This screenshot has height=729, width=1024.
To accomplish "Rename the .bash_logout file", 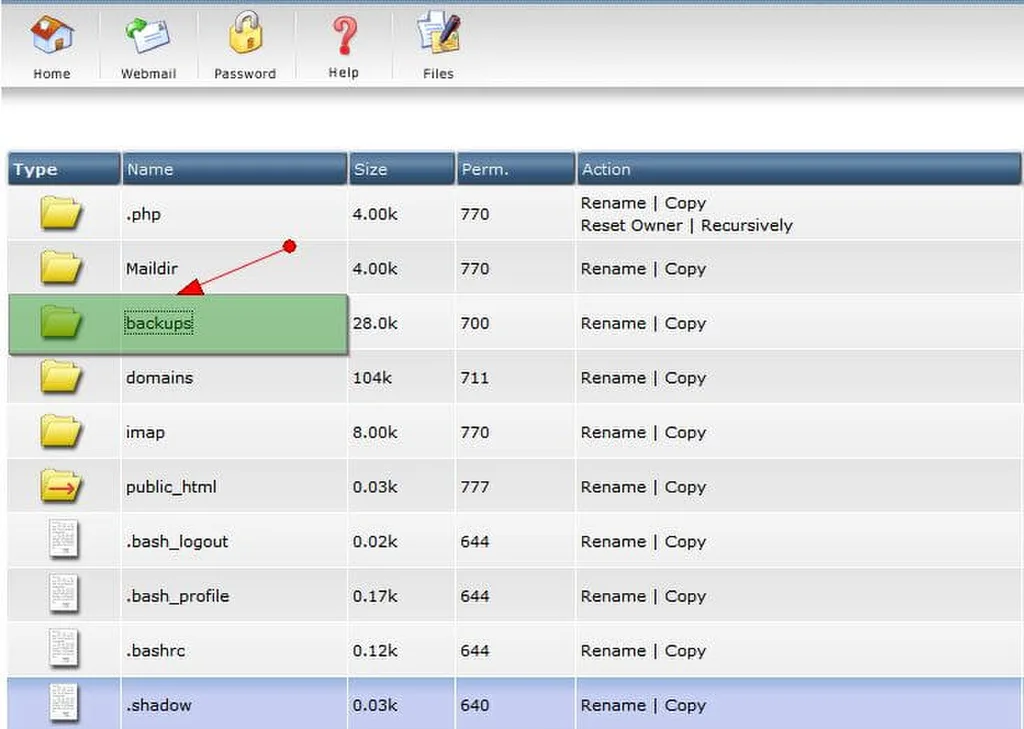I will pyautogui.click(x=613, y=542).
